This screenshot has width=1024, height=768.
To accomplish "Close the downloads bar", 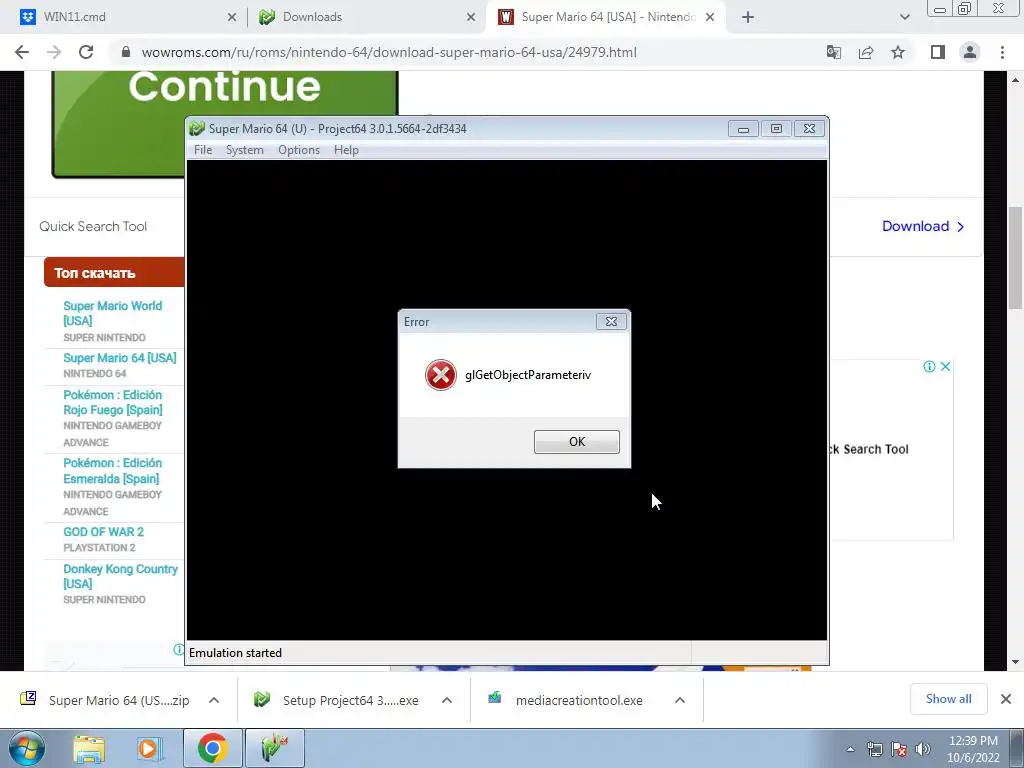I will point(1006,699).
